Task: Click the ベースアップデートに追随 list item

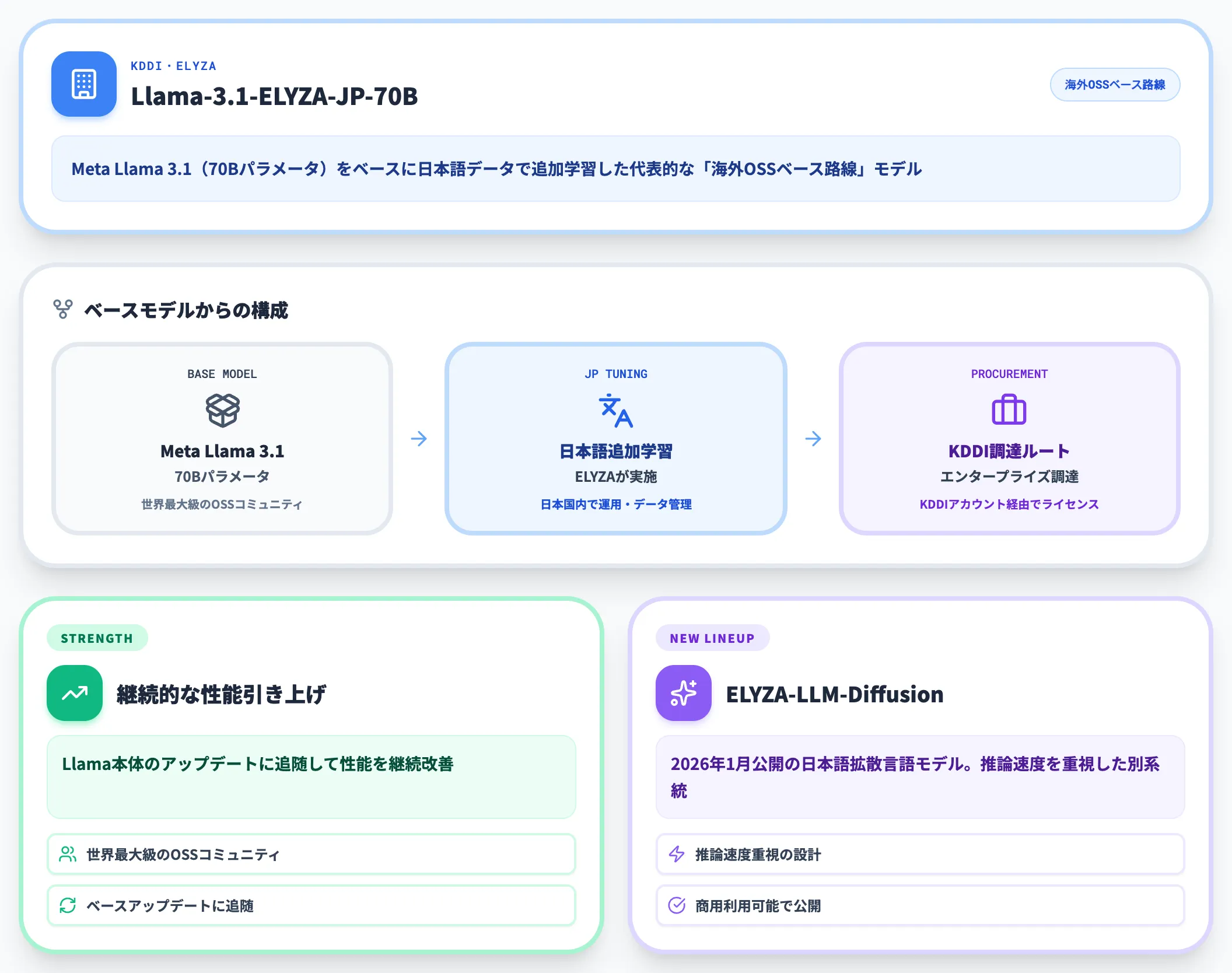Action: click(x=311, y=905)
